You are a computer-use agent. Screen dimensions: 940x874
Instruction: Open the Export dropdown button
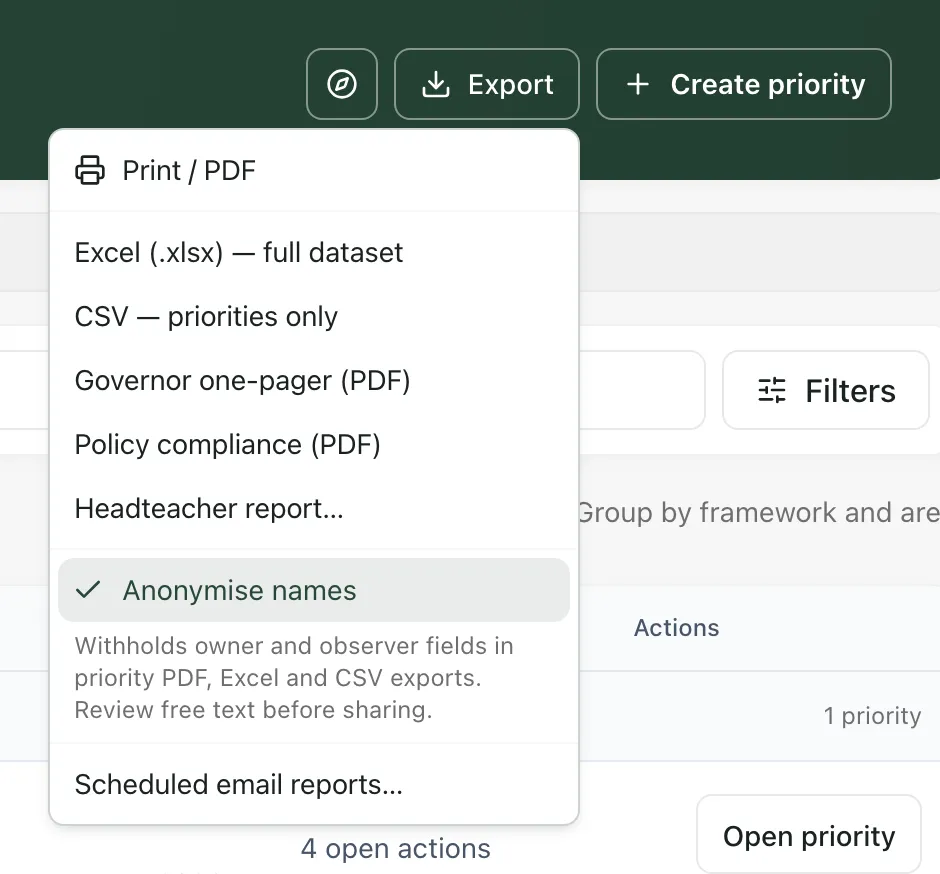point(486,84)
